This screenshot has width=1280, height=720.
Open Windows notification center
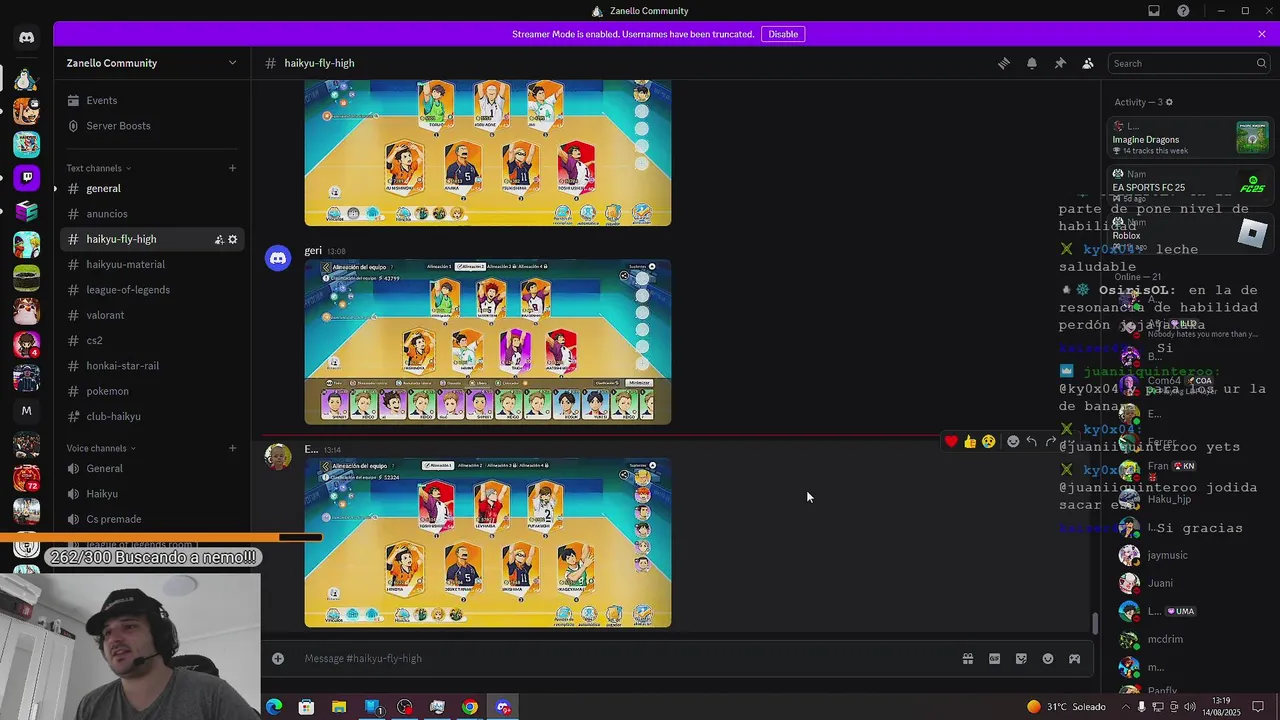(1258, 707)
